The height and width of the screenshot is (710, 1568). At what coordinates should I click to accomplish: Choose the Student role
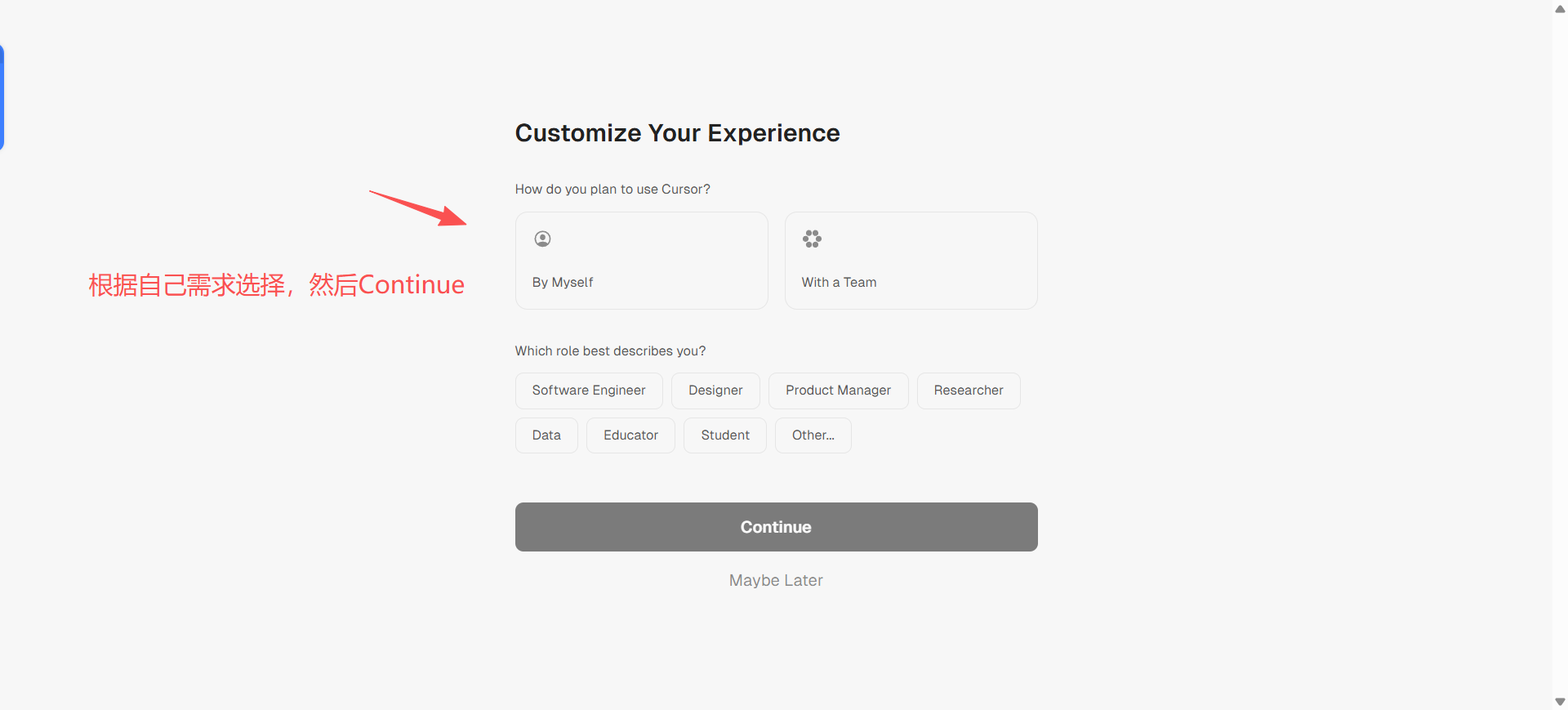point(725,435)
